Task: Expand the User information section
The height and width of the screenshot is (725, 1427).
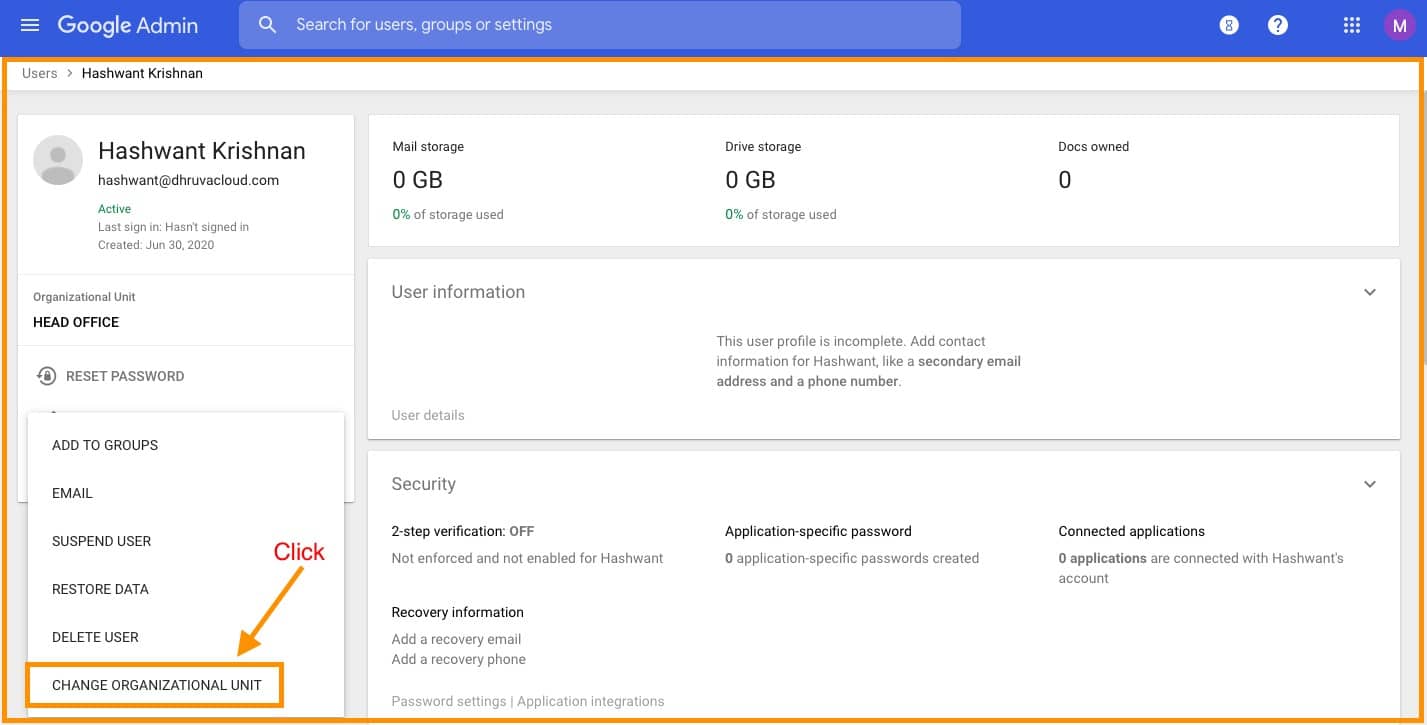Action: click(1369, 292)
